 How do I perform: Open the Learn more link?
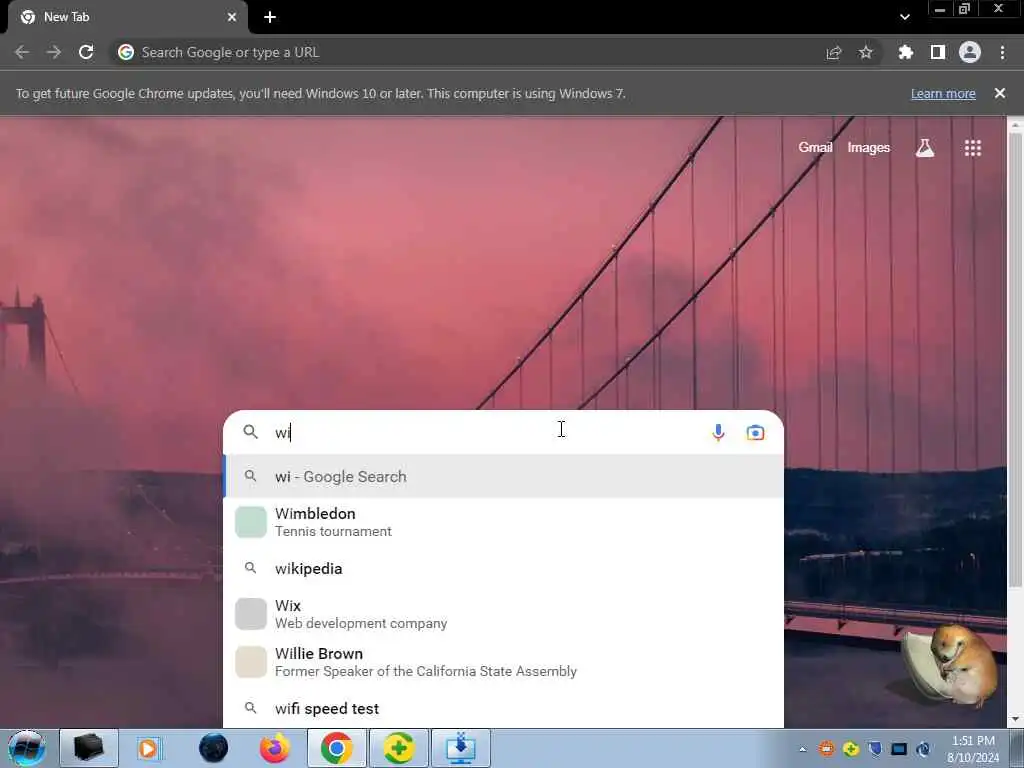[943, 93]
